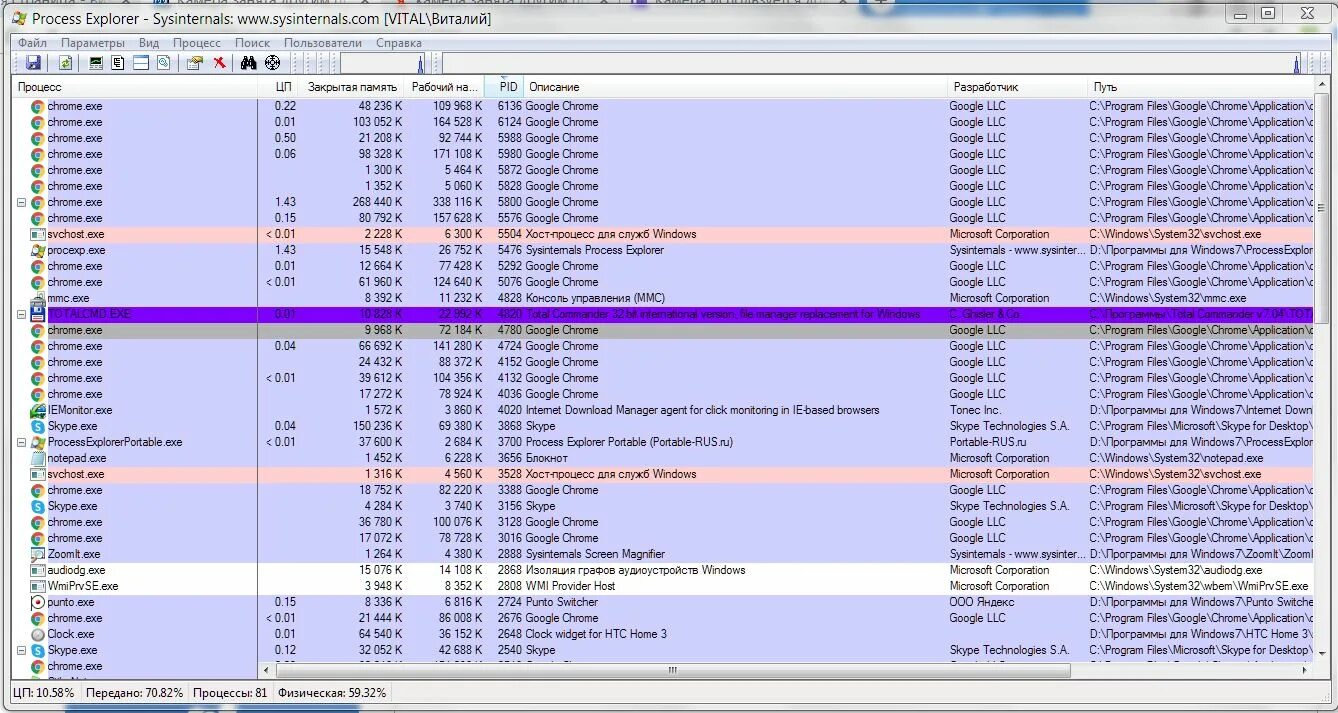Screen dimensions: 1338x713
Task: Click the Skype.exe icon for PID 3156
Action: pos(38,506)
